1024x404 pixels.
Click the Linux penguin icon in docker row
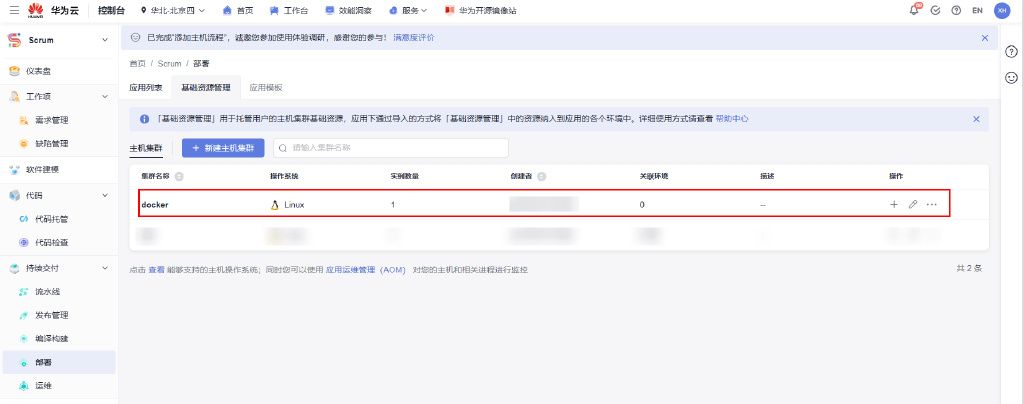pyautogui.click(x=275, y=204)
